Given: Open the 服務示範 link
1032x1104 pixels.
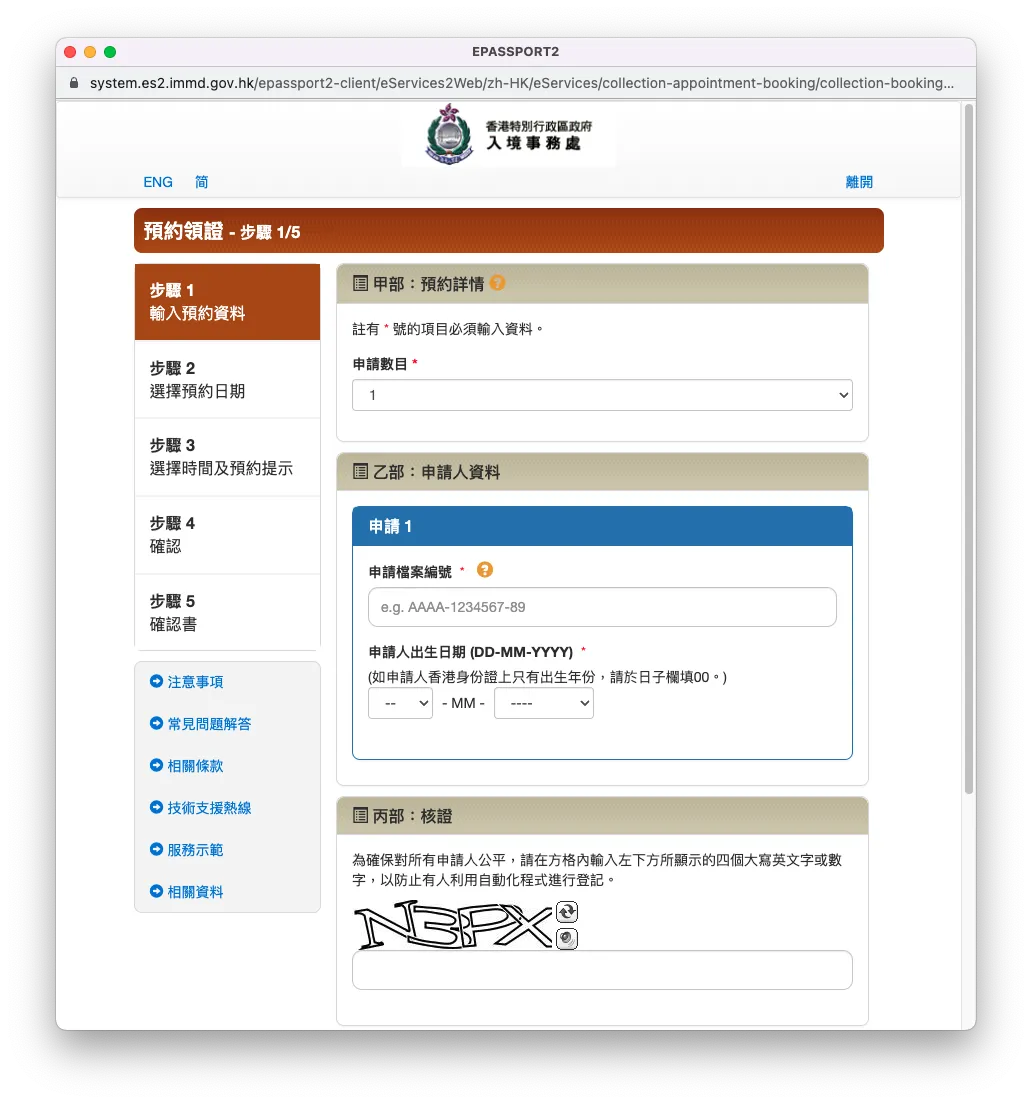Looking at the screenshot, I should coord(195,850).
